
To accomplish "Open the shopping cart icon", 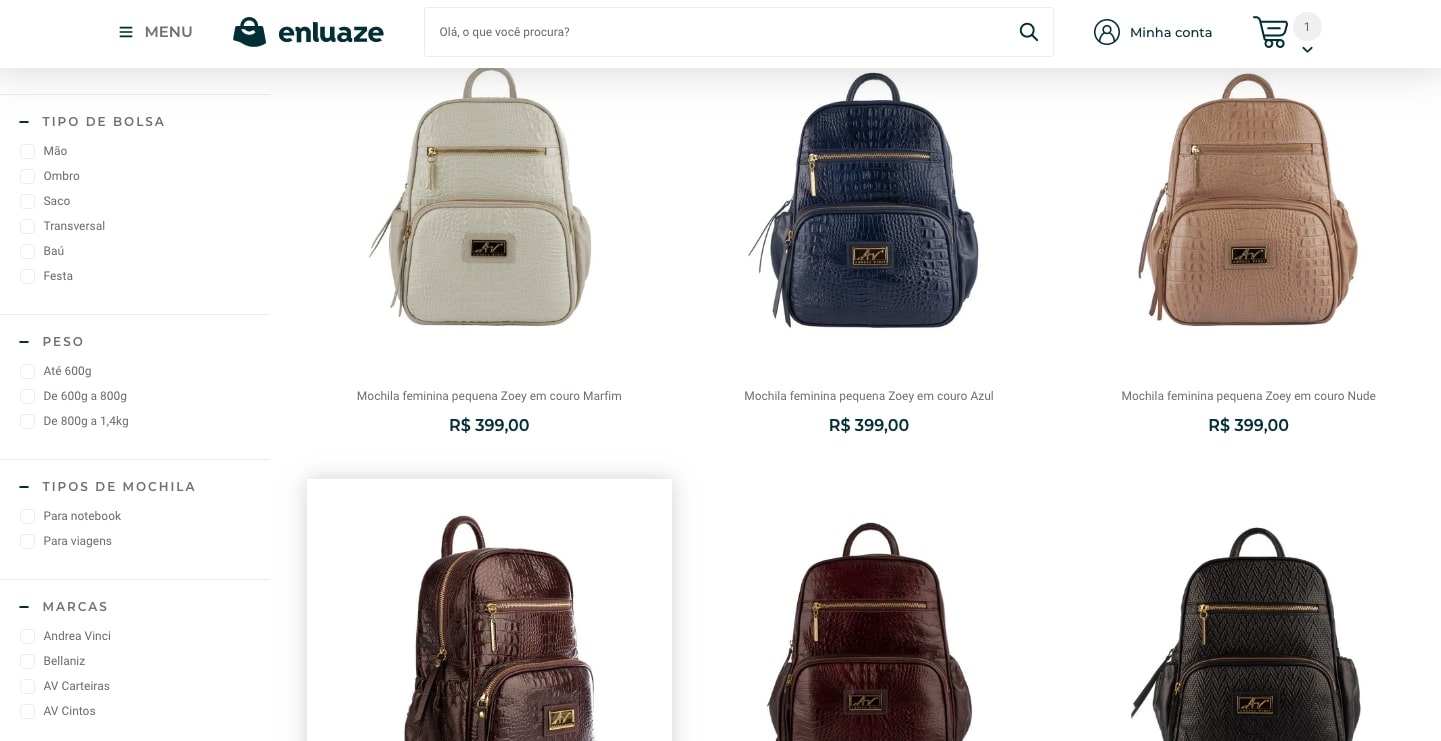I will (x=1270, y=32).
